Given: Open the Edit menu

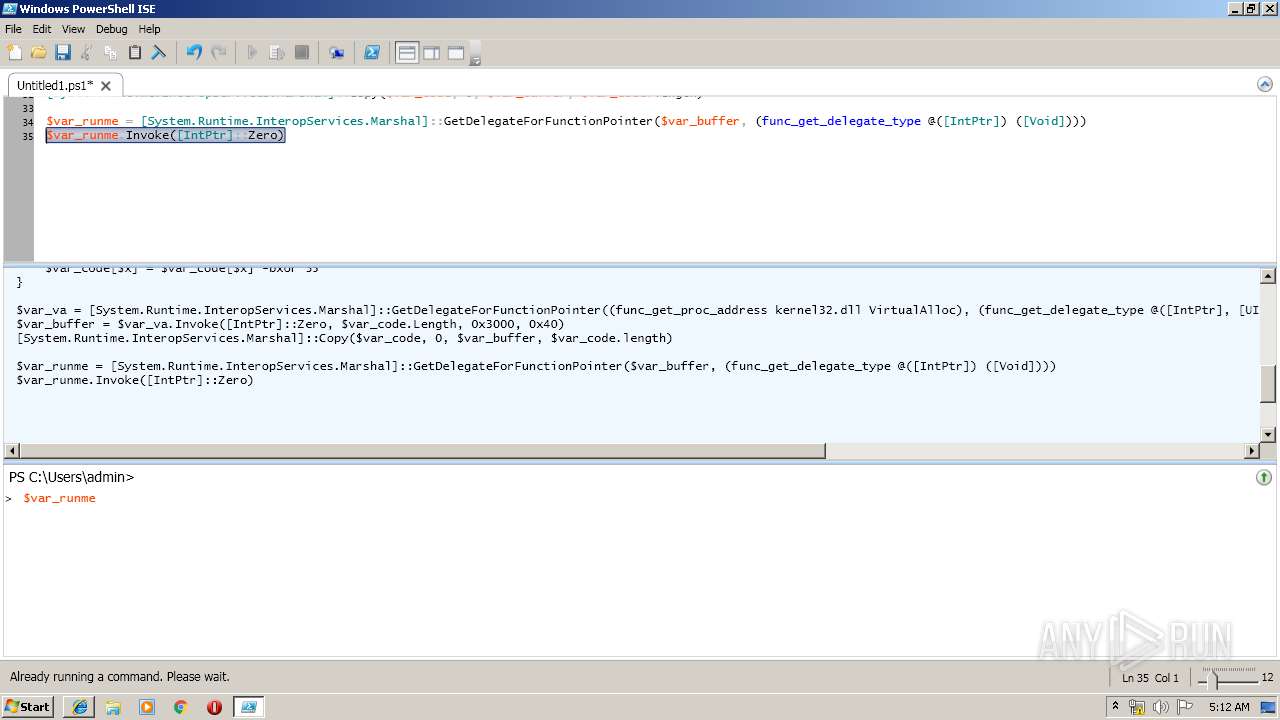Looking at the screenshot, I should [42, 29].
